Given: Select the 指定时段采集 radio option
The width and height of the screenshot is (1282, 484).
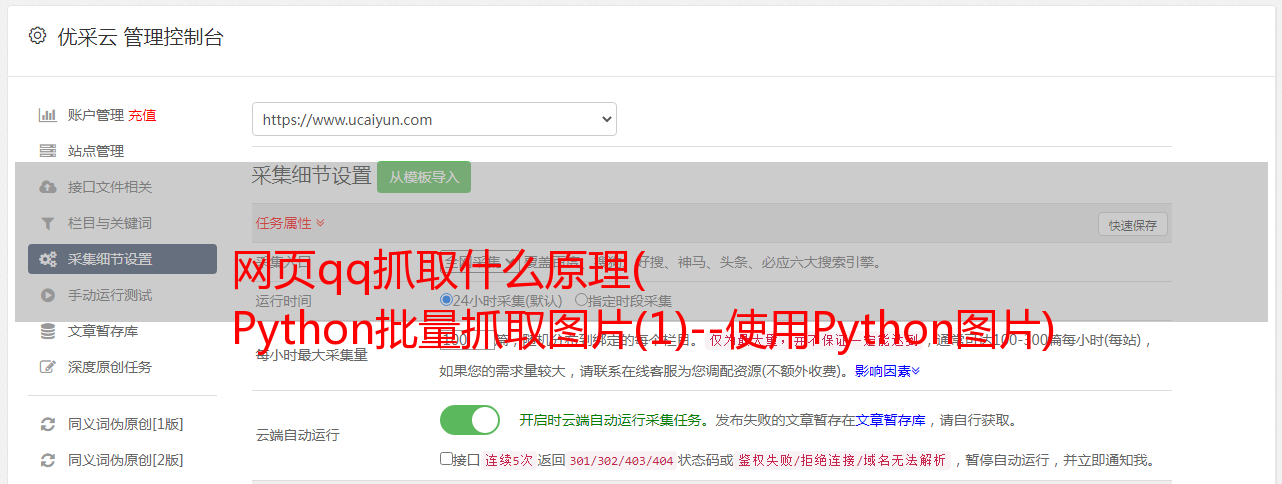Looking at the screenshot, I should point(581,300).
